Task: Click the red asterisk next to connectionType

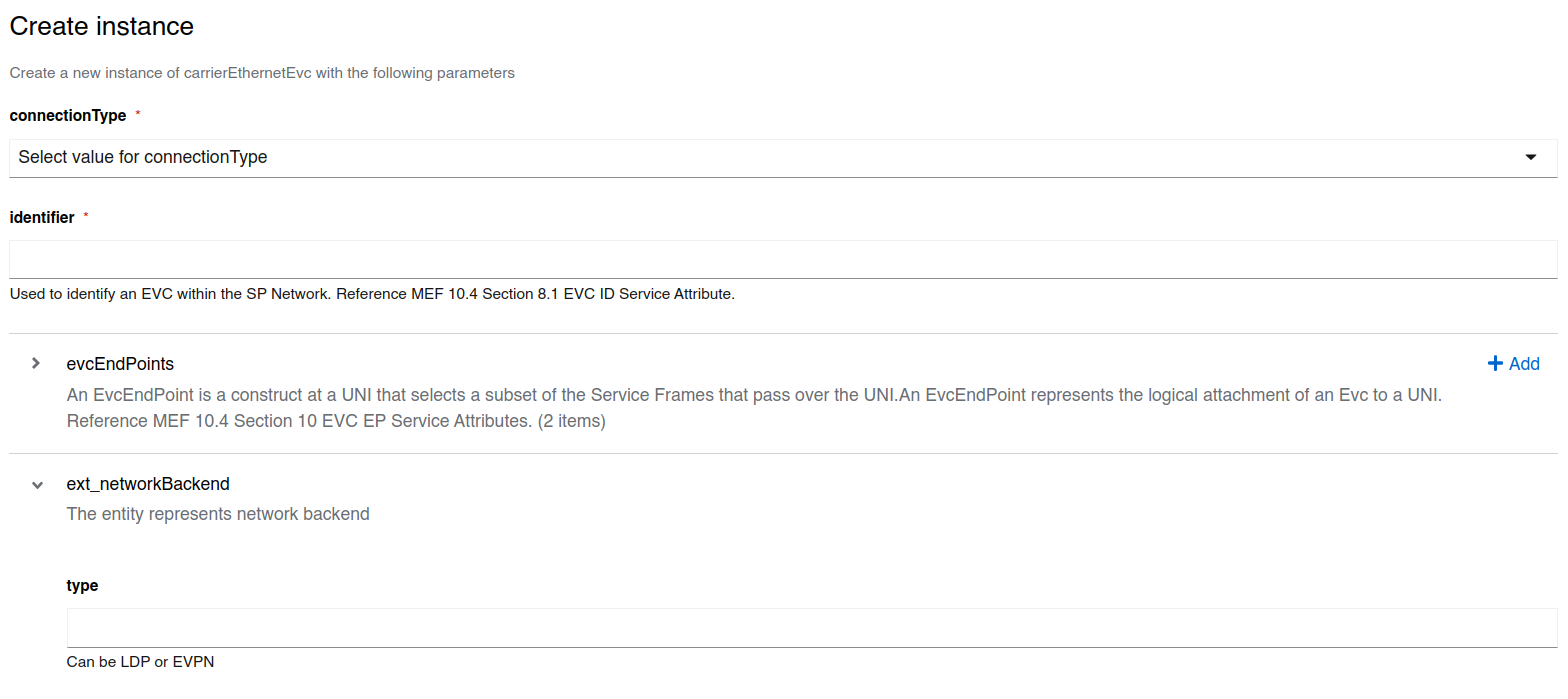Action: [x=137, y=113]
